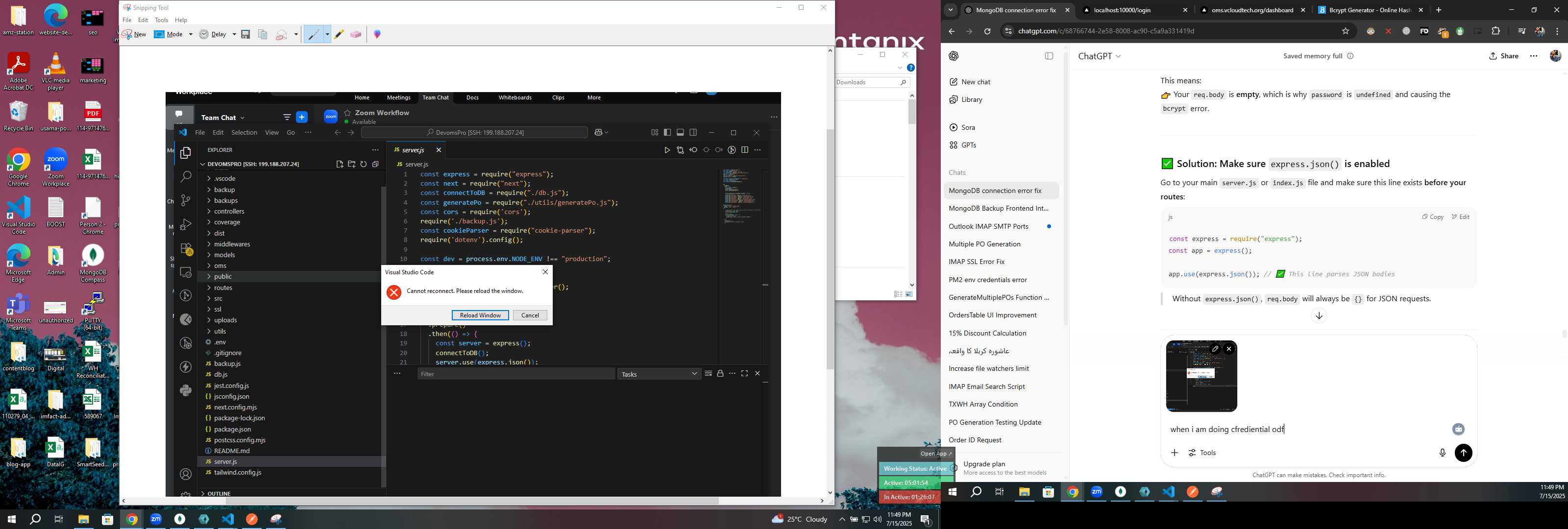Open Chrome three-dot menu

1557,32
